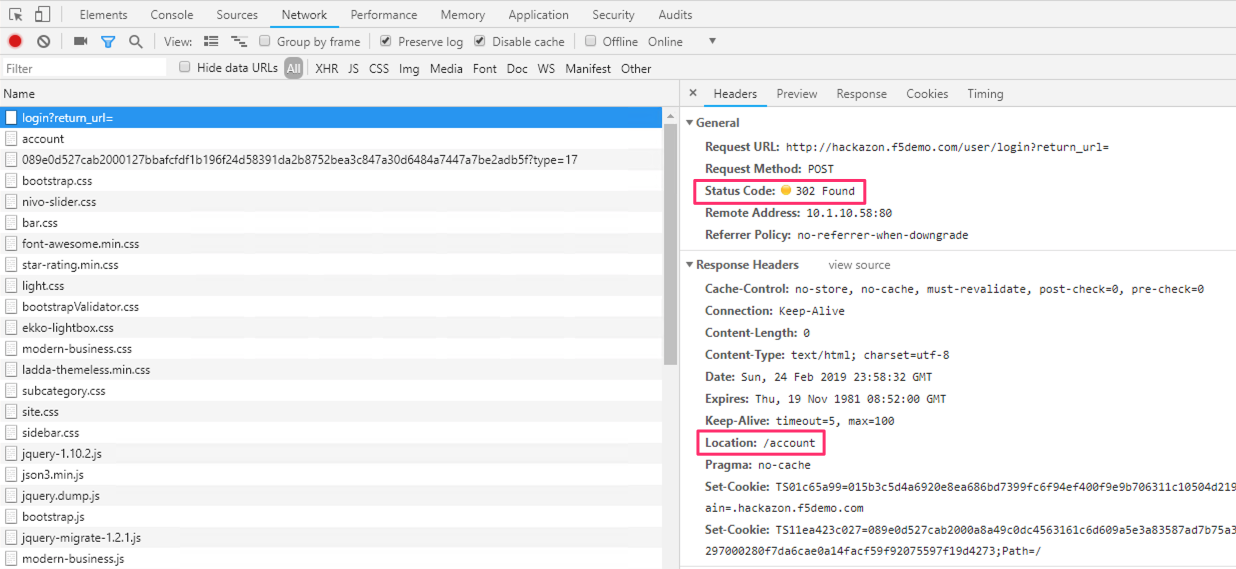Click the file icon beside site.css
Viewport: 1236px width, 569px height.
click(x=11, y=412)
